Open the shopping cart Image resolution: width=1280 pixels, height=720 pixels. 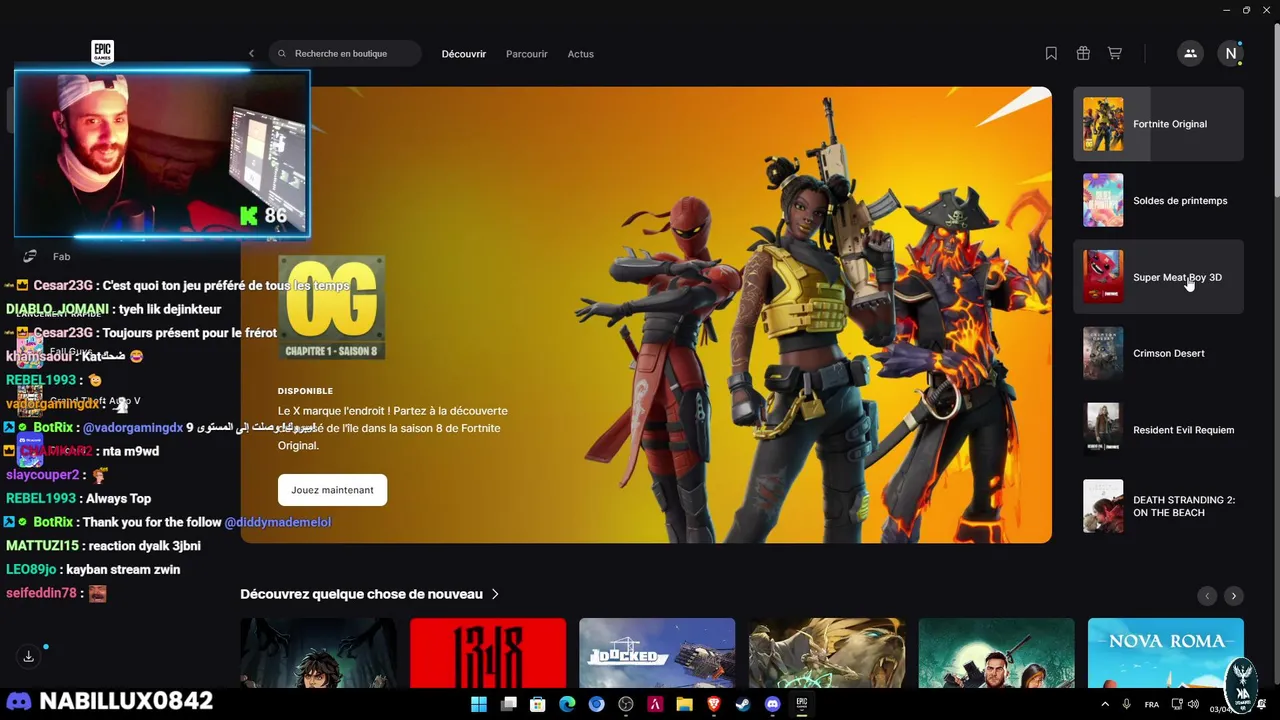1115,54
